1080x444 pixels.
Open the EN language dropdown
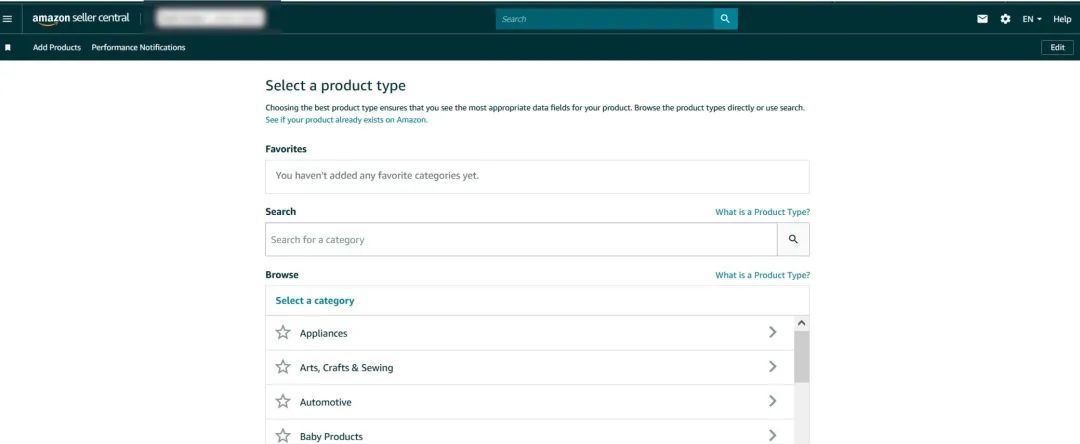point(1031,19)
